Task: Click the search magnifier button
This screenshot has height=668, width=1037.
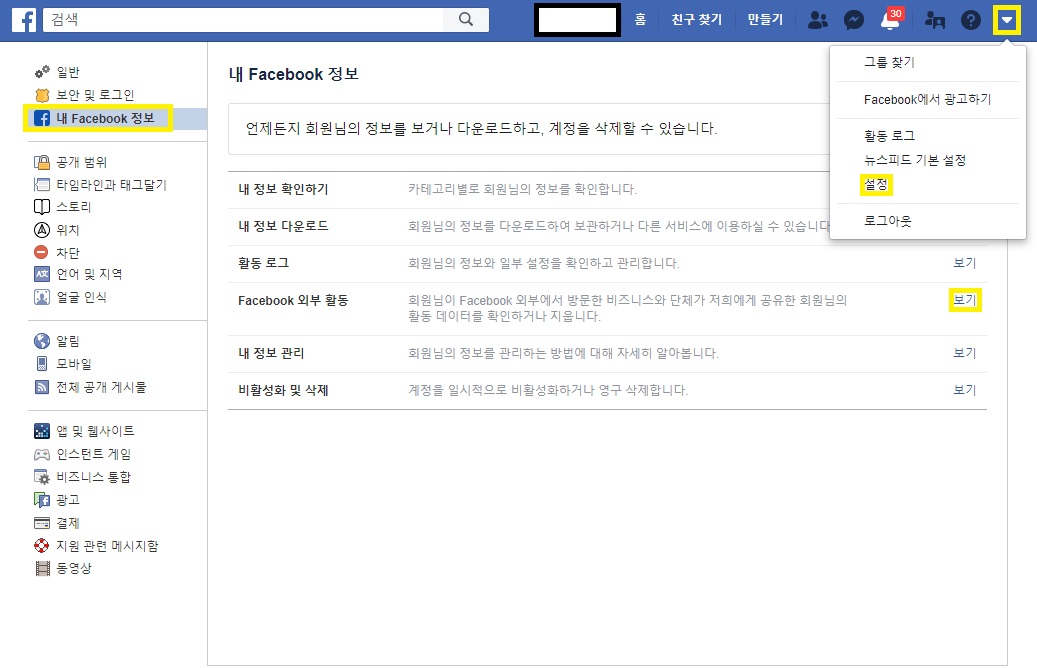Action: click(466, 20)
